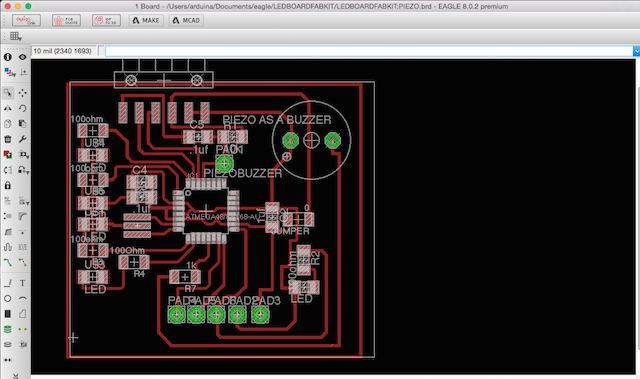Select the Polygon tool
Viewport: 640px width, 379px height.
click(22, 314)
